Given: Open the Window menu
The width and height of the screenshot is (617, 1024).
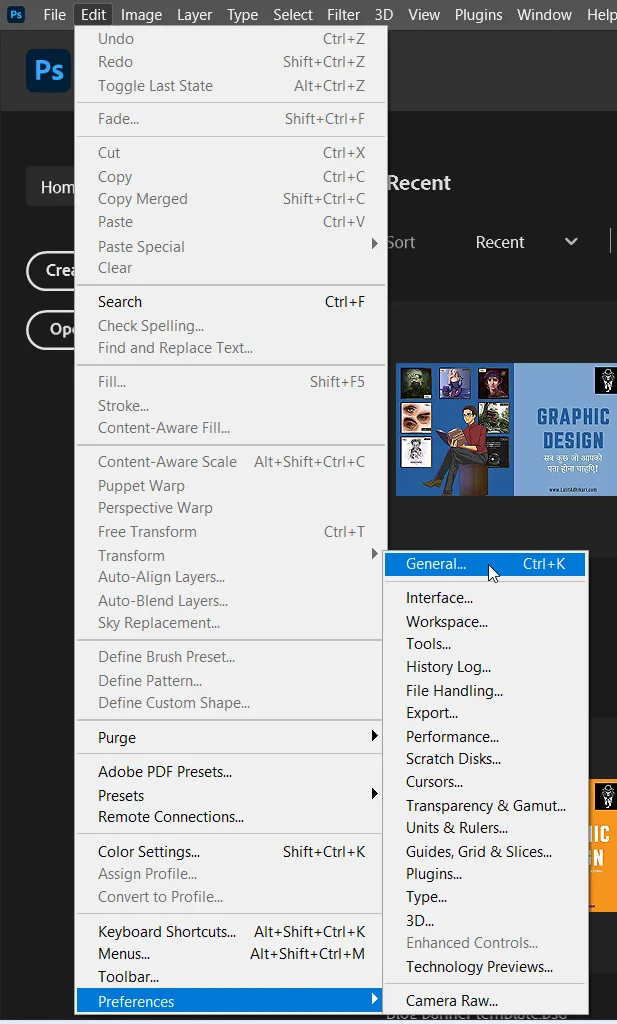Looking at the screenshot, I should coord(544,14).
